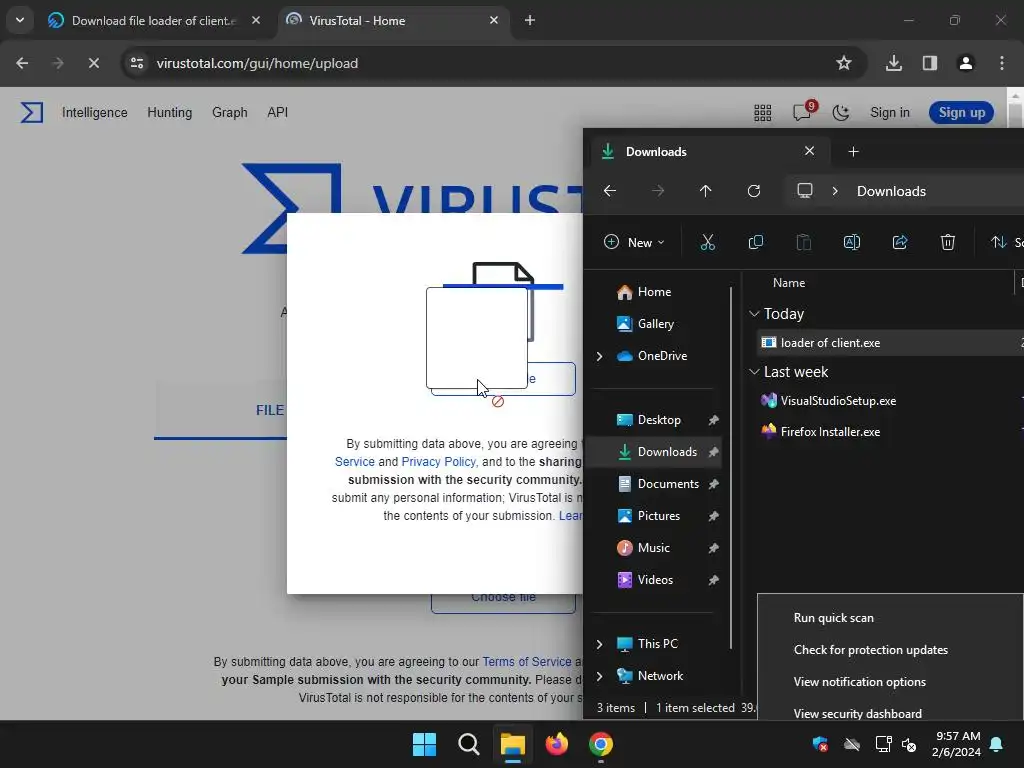Open Hunting in VirusTotal nav
1024x768 pixels.
tap(170, 112)
